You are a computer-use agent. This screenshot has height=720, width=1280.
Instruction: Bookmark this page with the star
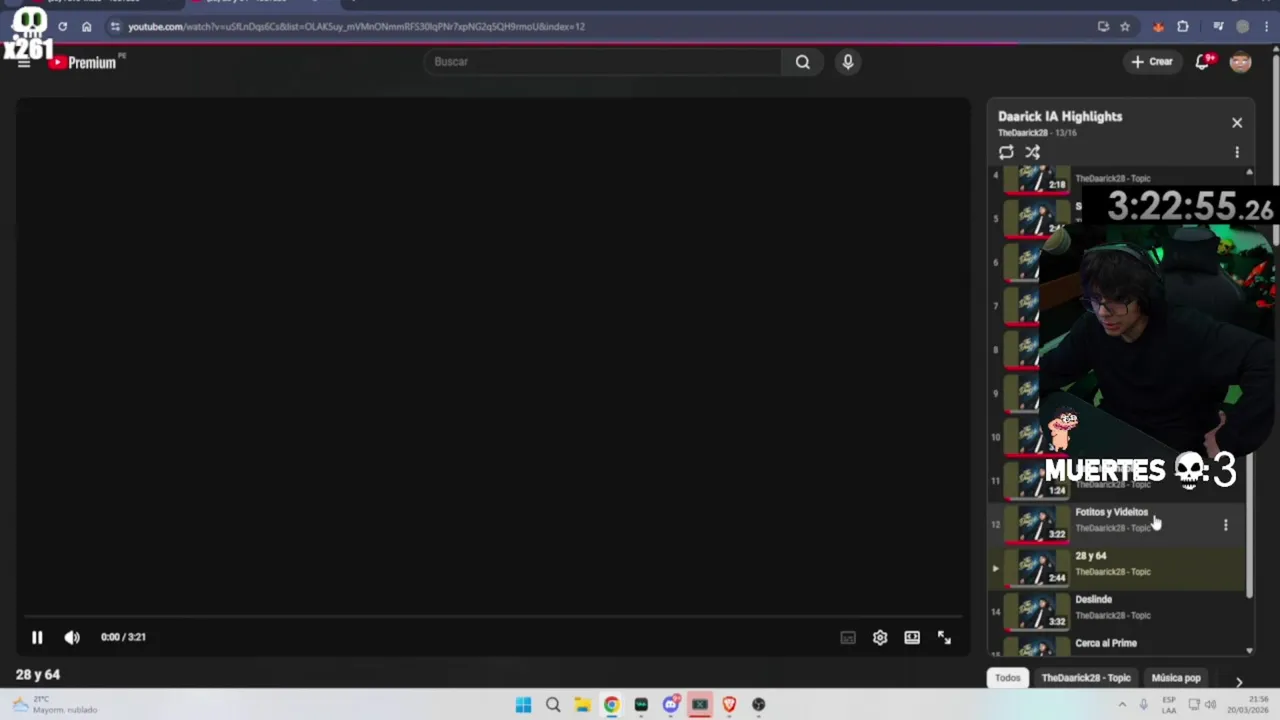(1125, 27)
